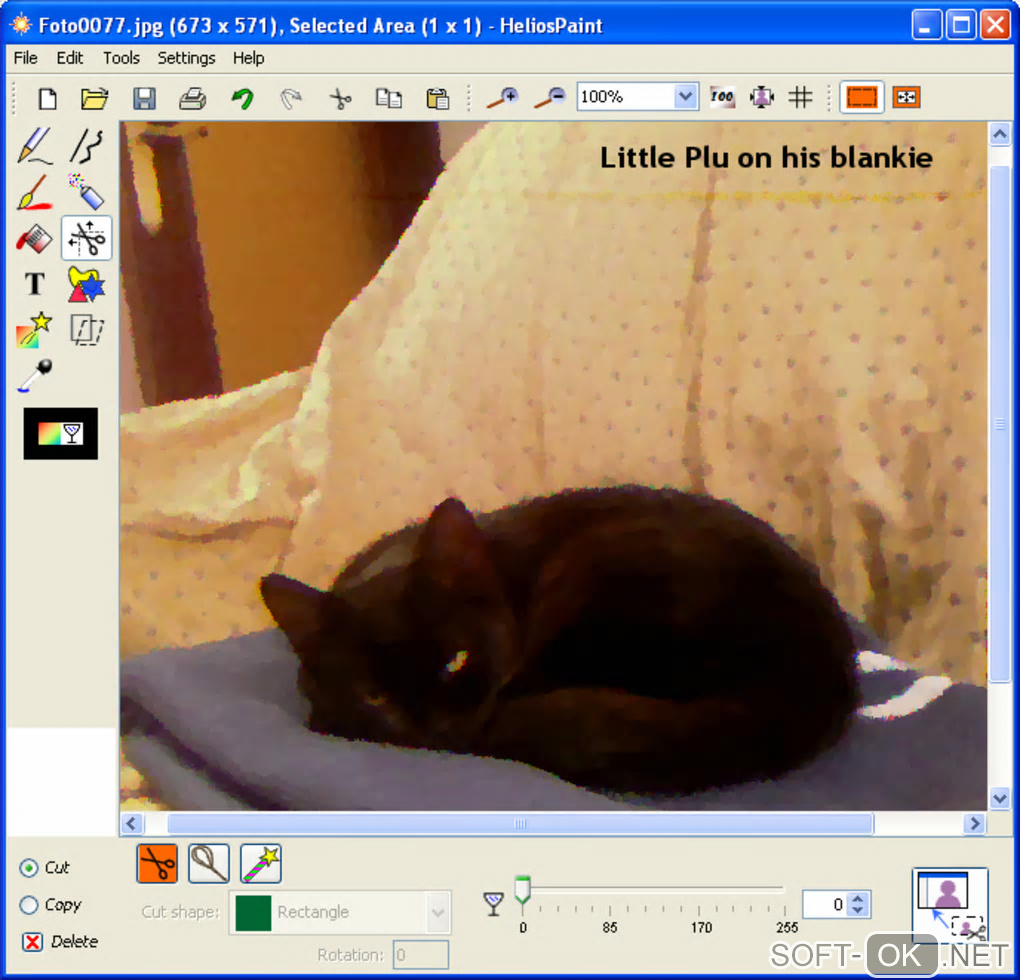
Task: Select the Eyedropper color picker tool
Action: pyautogui.click(x=35, y=376)
